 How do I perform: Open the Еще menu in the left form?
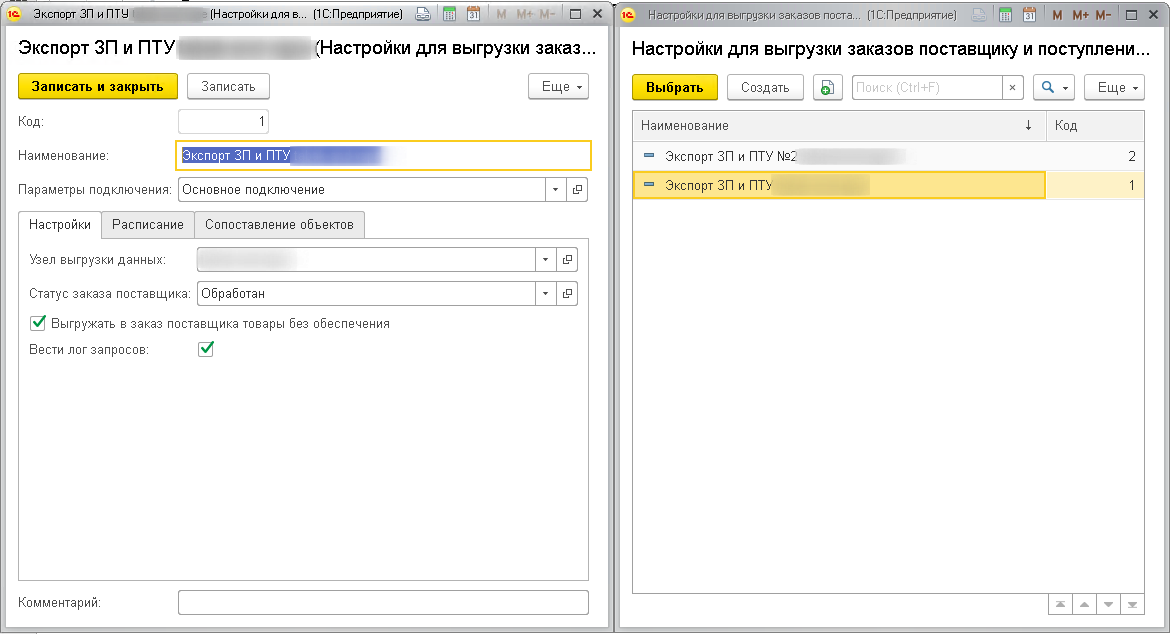click(x=558, y=87)
